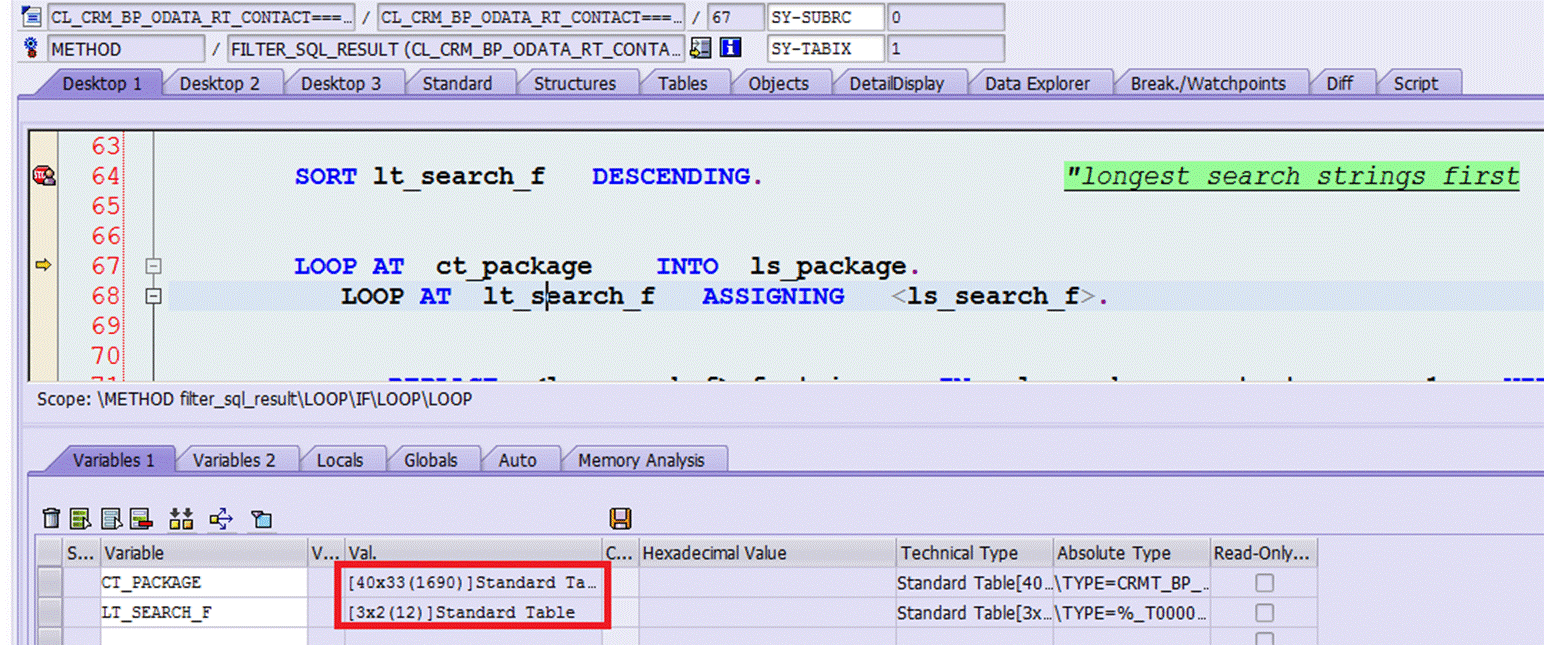Click the CT_PACKAGE variable name cell
This screenshot has width=1544, height=645.
204,582
